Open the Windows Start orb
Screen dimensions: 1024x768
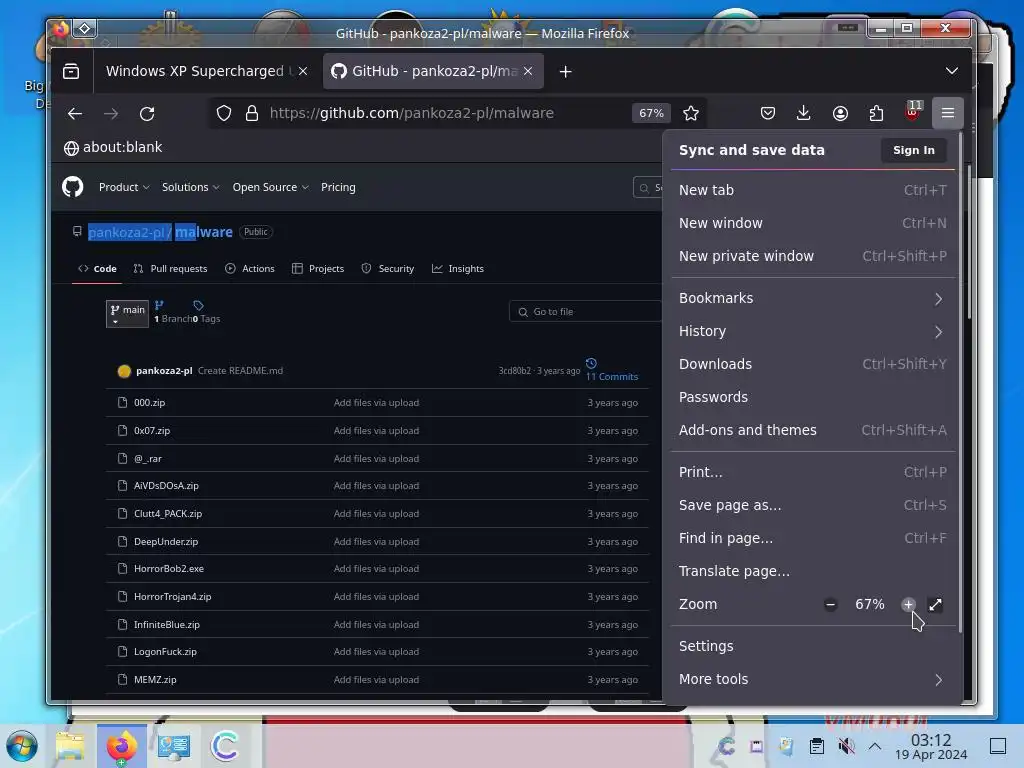22,746
